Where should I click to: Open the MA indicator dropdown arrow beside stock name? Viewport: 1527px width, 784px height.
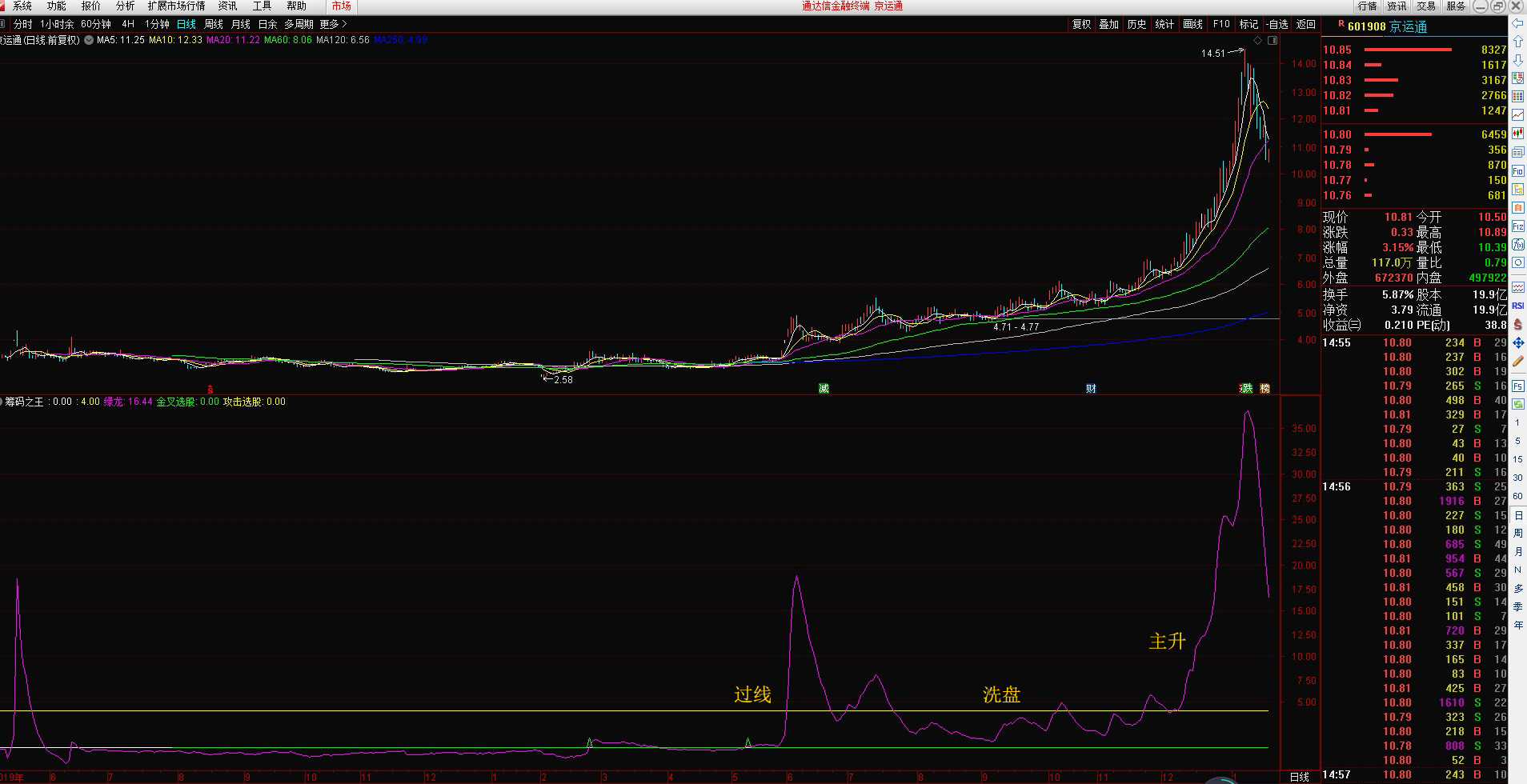pos(89,39)
